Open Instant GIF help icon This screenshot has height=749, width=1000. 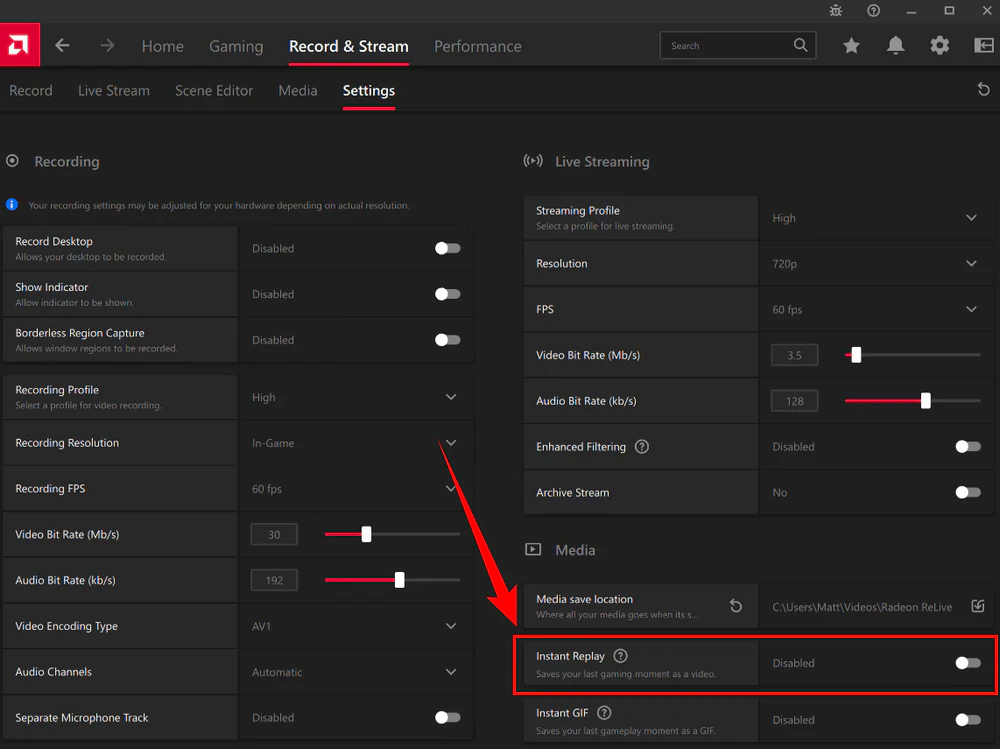(x=604, y=713)
